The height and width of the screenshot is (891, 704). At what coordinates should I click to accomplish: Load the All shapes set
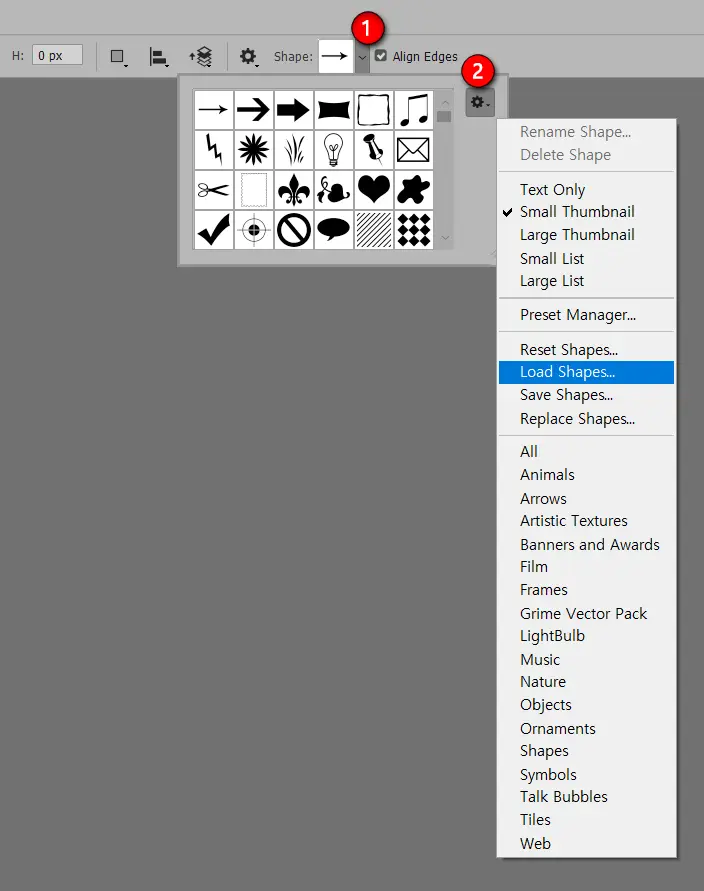[x=586, y=452]
